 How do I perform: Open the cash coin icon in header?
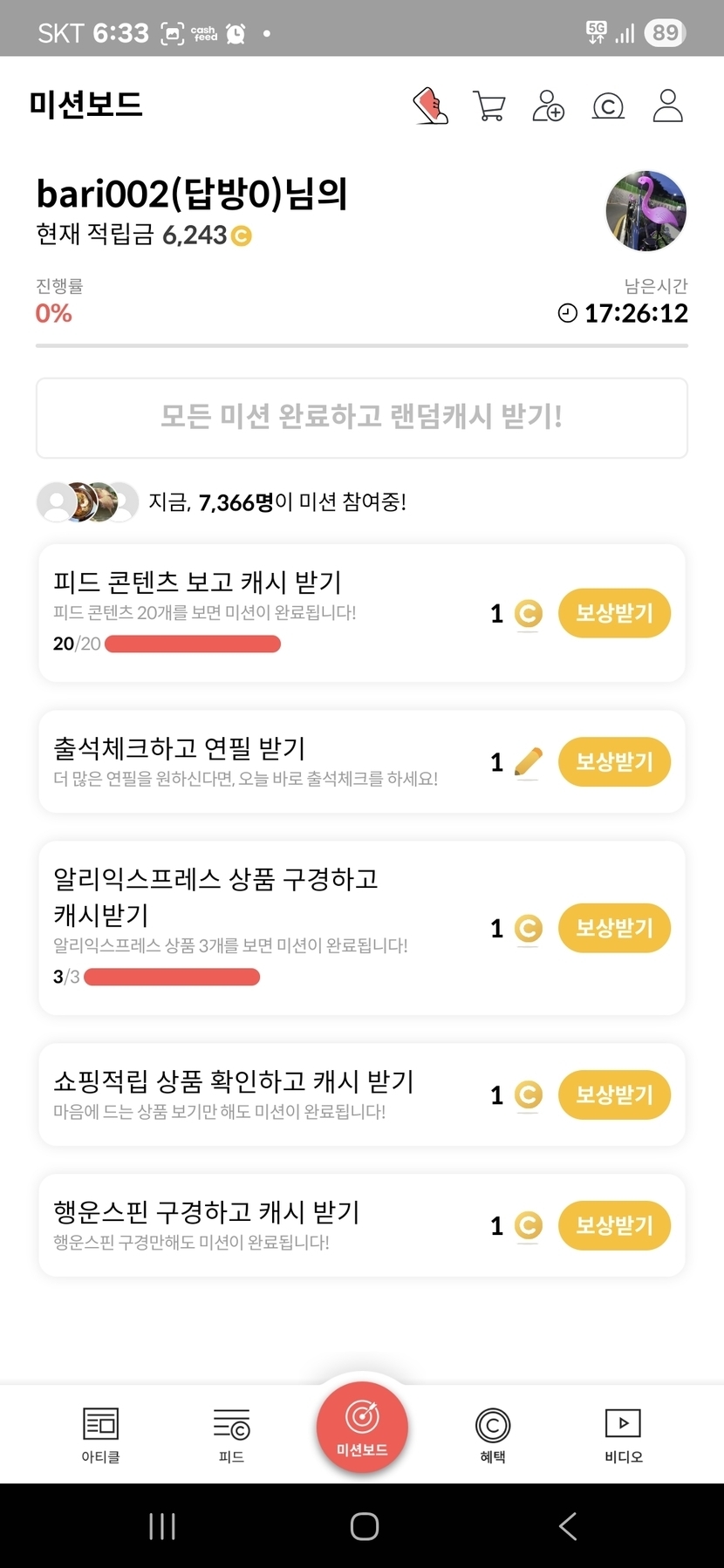pyautogui.click(x=608, y=106)
